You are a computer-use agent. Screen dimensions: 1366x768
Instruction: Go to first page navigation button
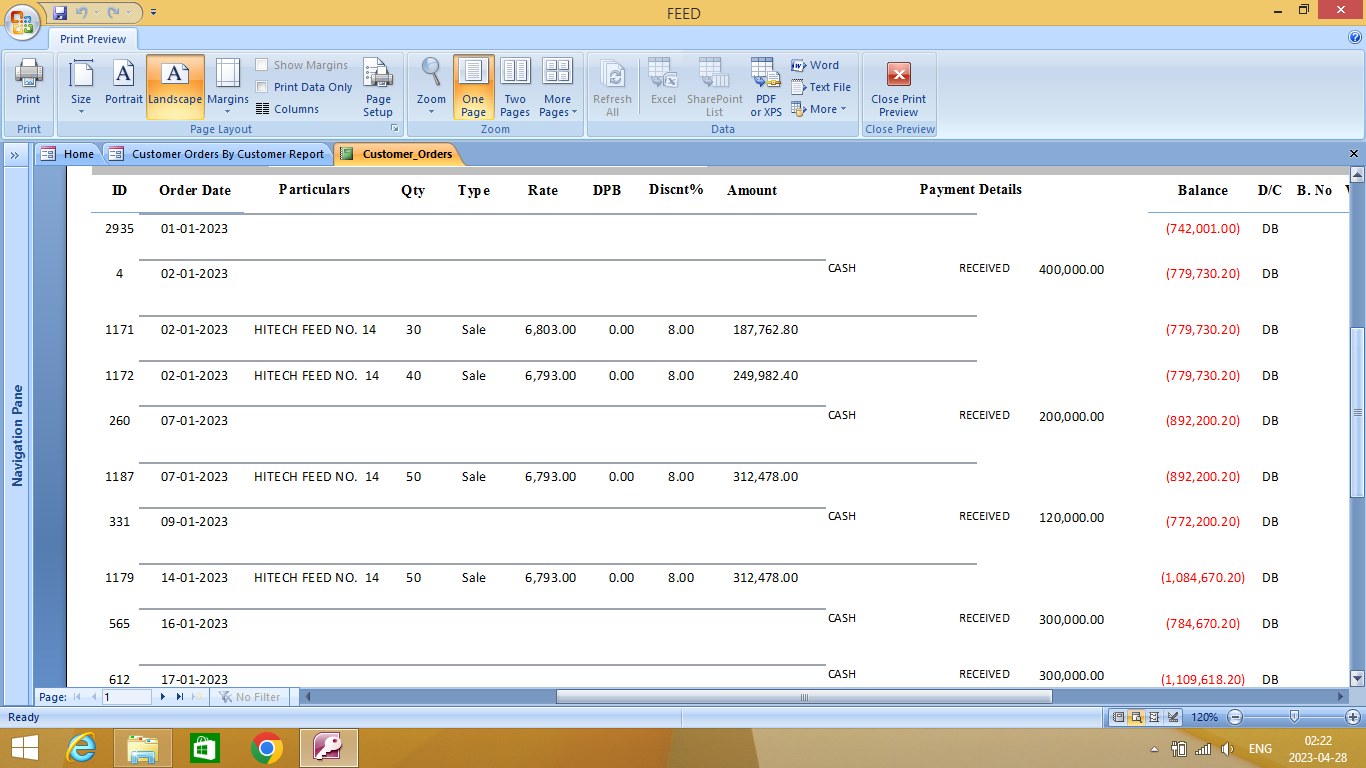point(77,696)
